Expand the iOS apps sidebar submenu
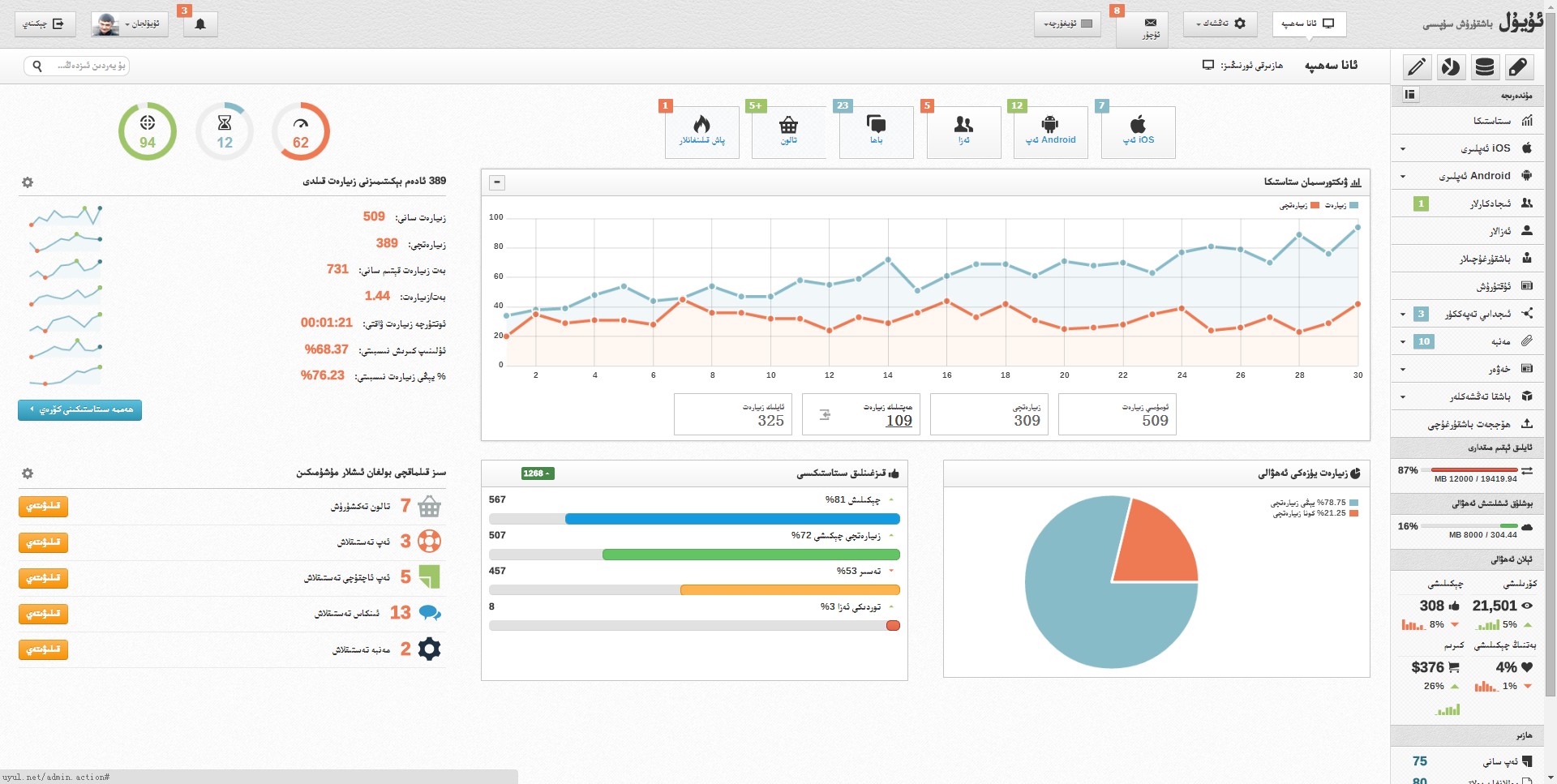This screenshot has width=1557, height=784. click(1403, 149)
